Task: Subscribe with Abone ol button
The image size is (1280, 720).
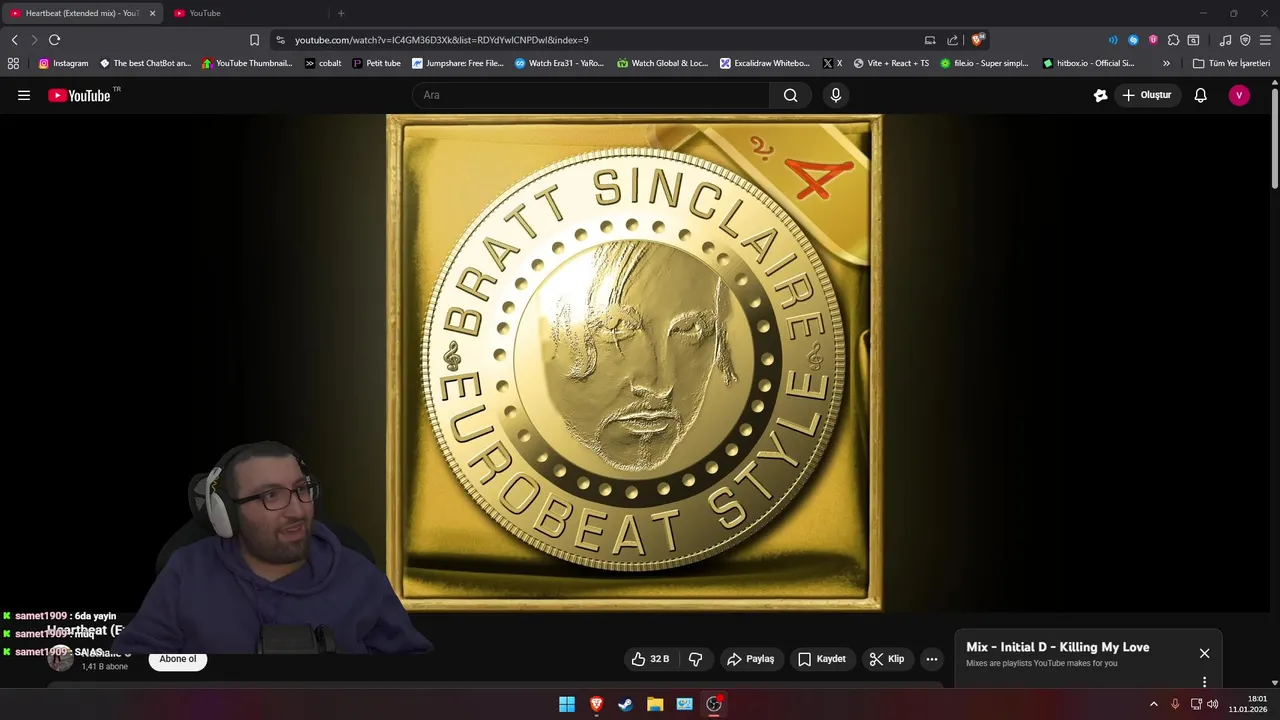Action: click(178, 659)
